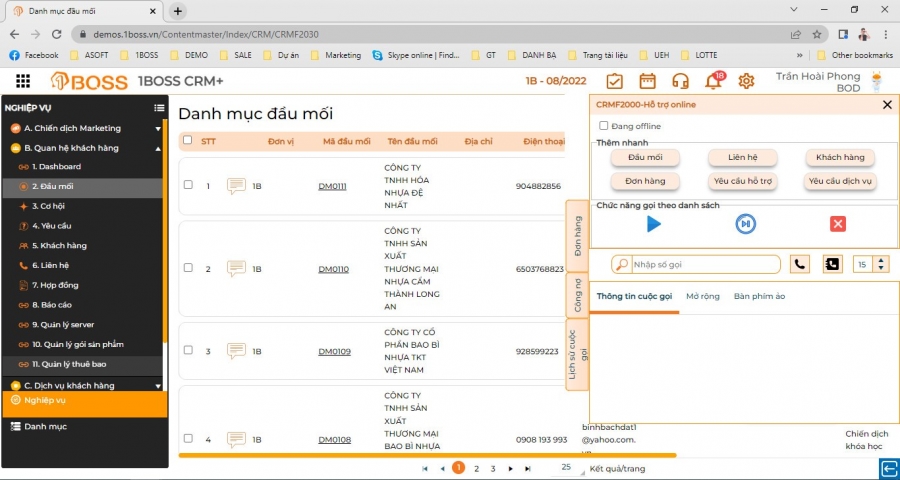
Task: Switch to Thông tin cuộc gọi tab
Action: 634,296
